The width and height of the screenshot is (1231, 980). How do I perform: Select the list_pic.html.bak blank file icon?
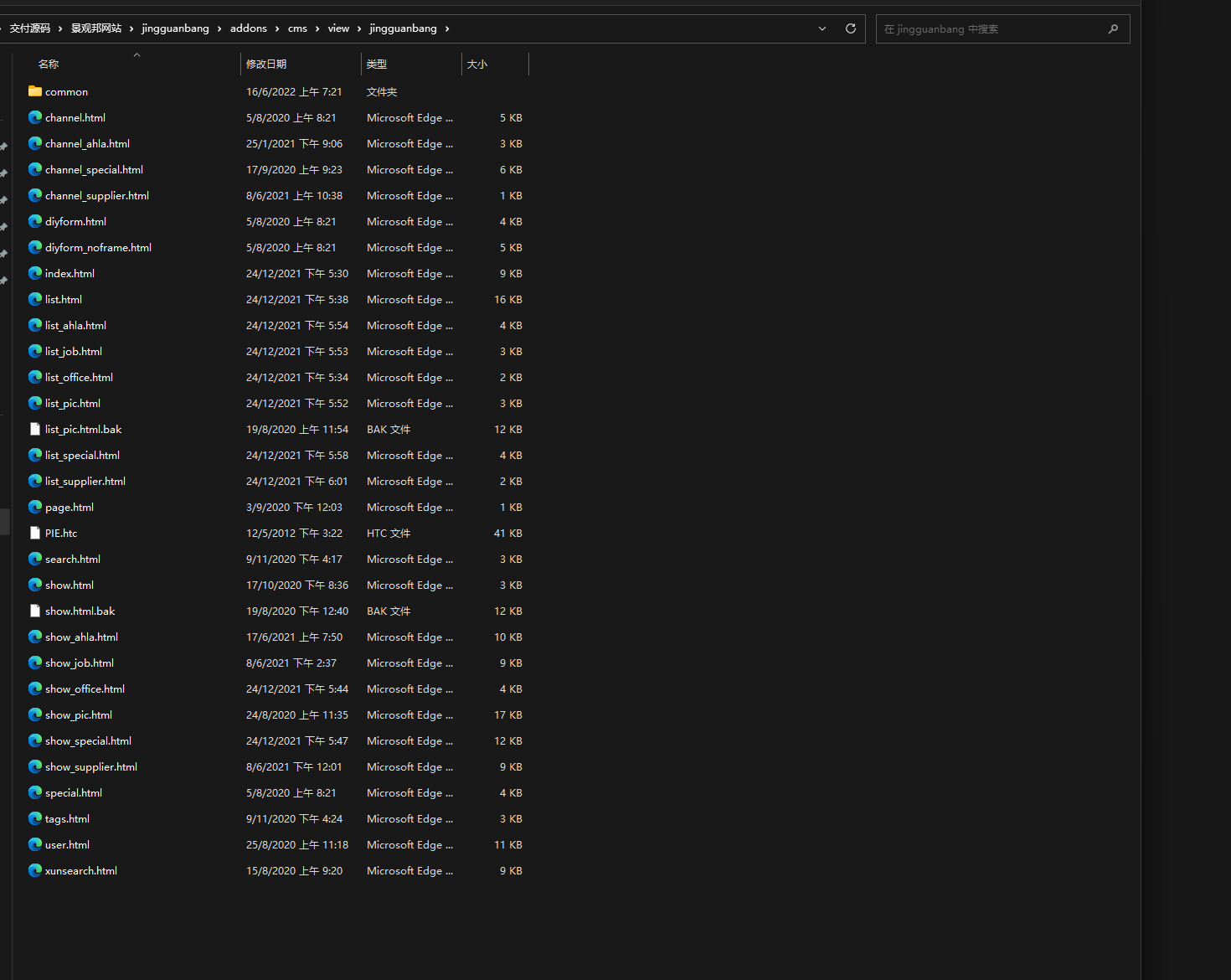click(35, 429)
